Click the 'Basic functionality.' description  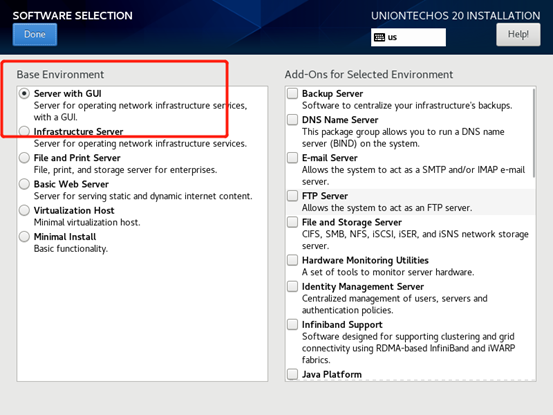71,249
